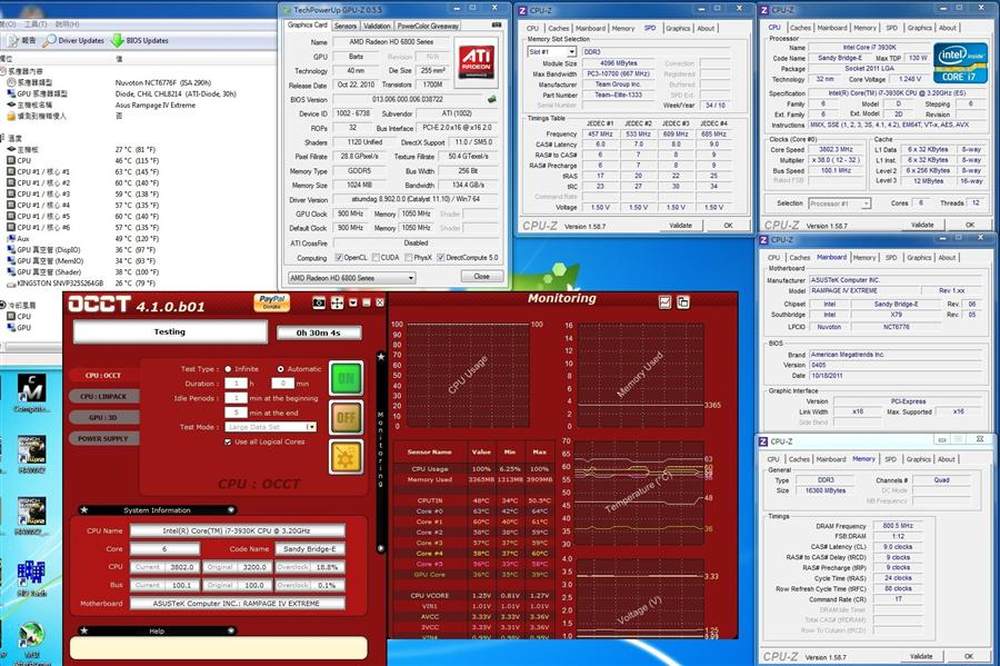
Task: Open the blue figures desktop icon
Action: [31, 572]
